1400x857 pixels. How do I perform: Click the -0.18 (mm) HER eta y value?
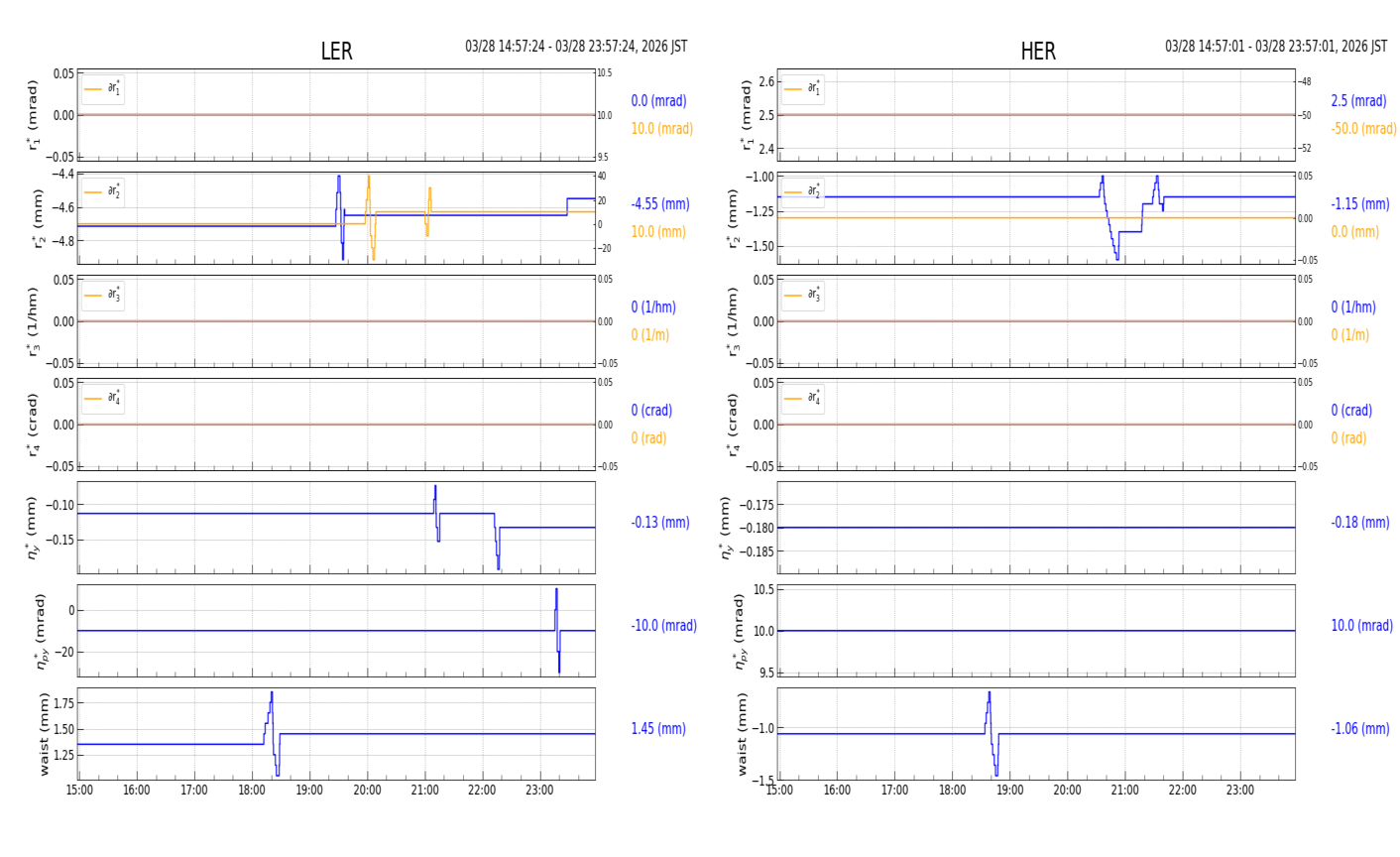(x=1360, y=523)
